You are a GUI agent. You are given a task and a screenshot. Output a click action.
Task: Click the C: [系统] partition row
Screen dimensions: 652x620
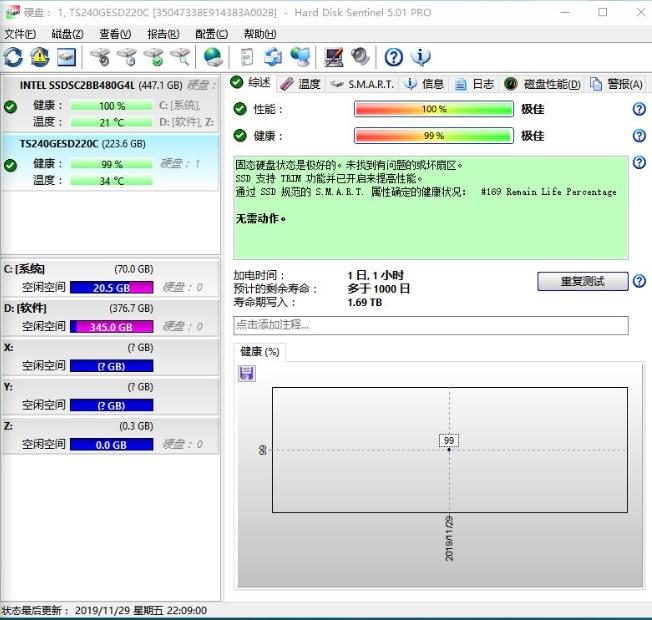tap(110, 278)
